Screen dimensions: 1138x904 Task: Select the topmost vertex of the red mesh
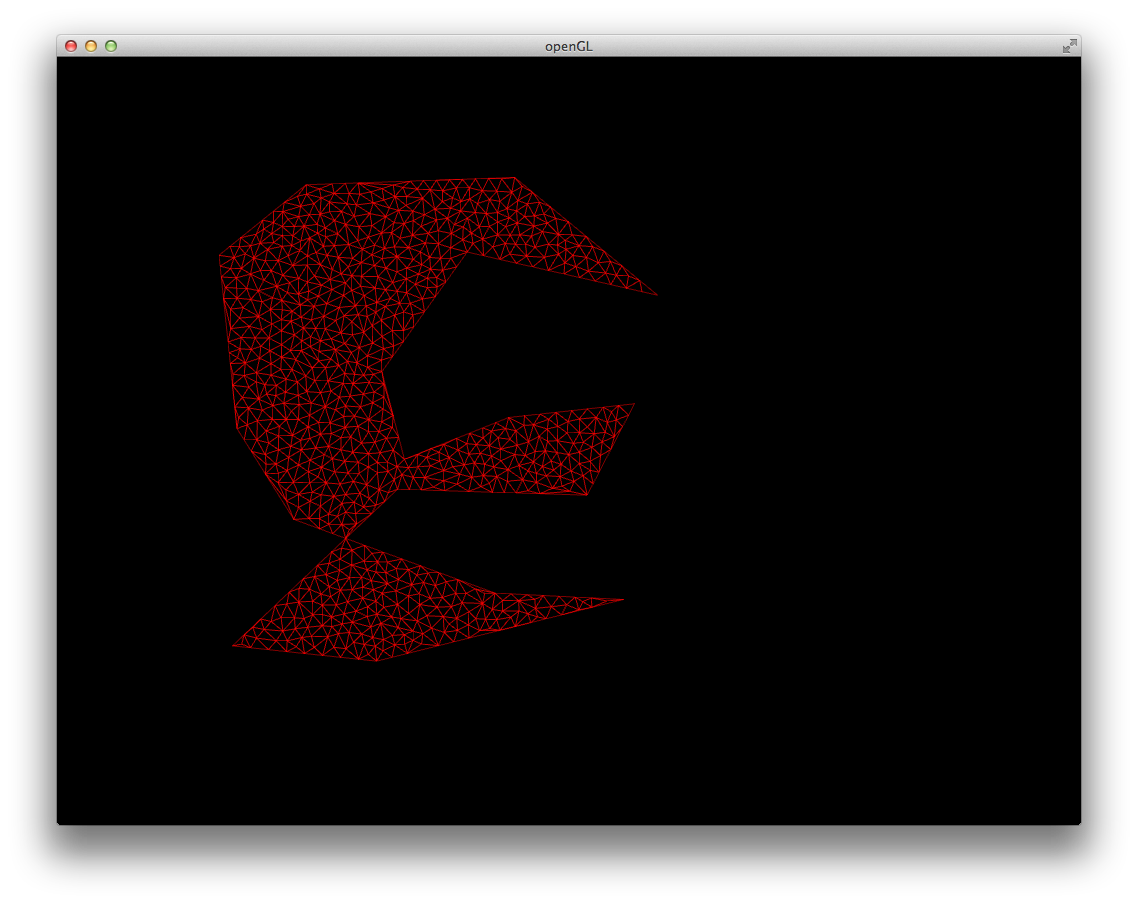point(514,178)
